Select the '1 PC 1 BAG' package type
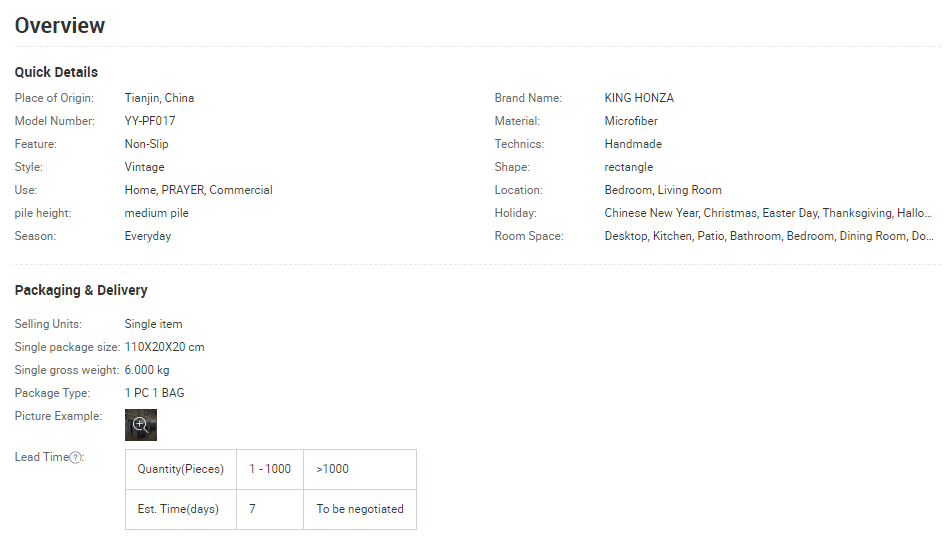The height and width of the screenshot is (541, 949). pos(154,393)
